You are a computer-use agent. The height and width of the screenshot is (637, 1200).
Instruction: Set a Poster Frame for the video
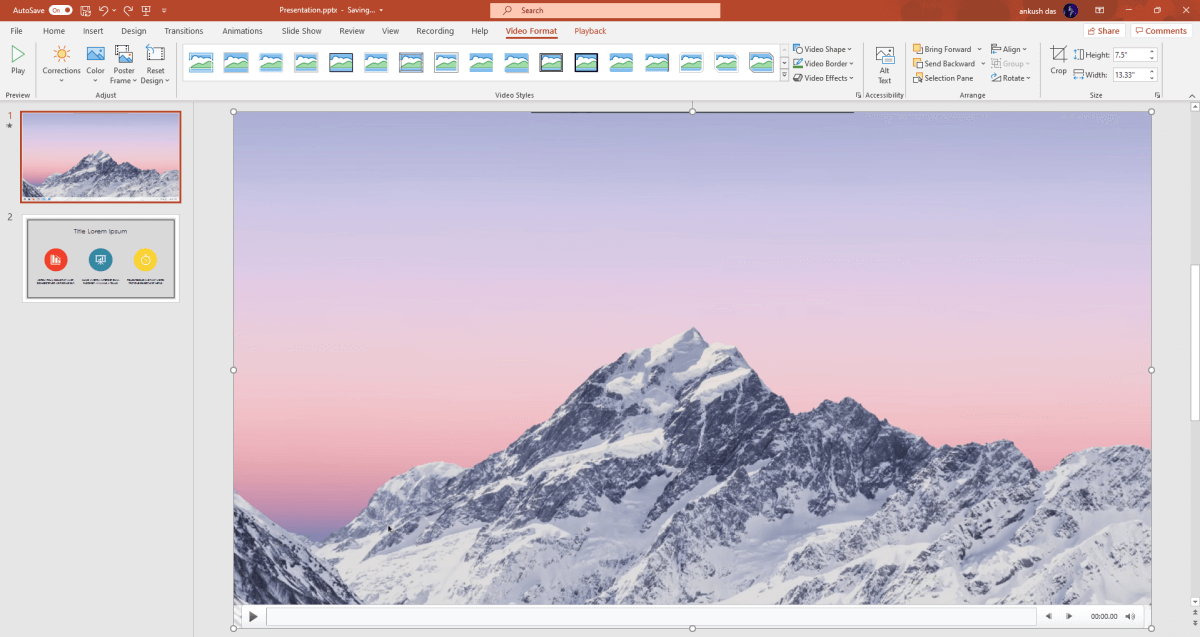pyautogui.click(x=123, y=62)
